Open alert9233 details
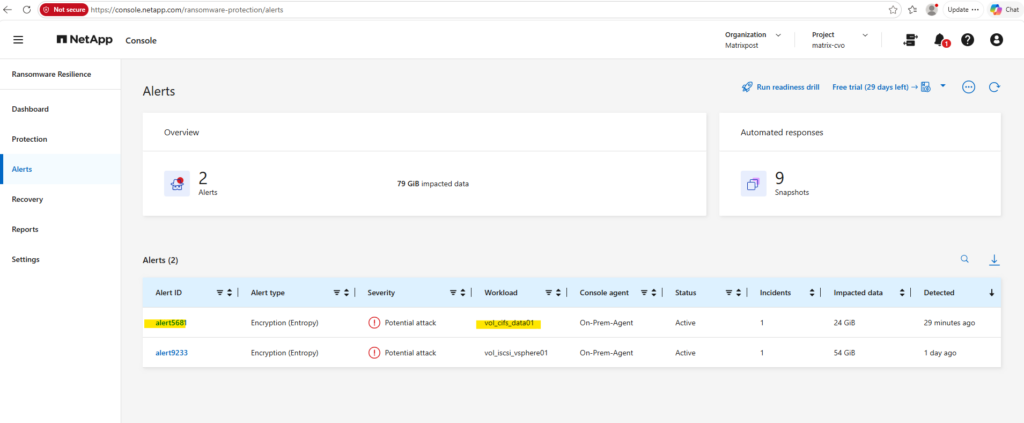This screenshot has height=423, width=1024. point(172,352)
